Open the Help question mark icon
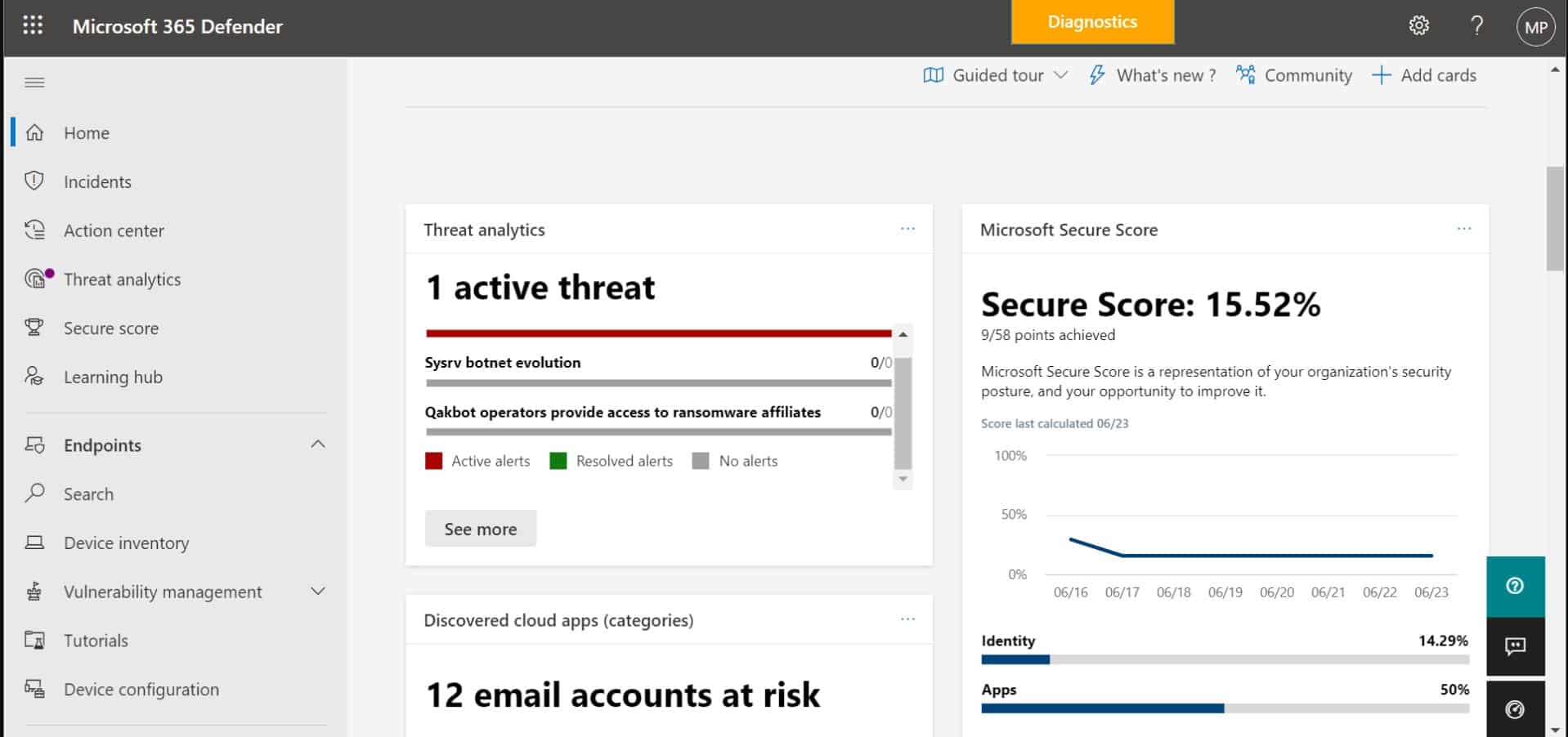The width and height of the screenshot is (1568, 737). click(1476, 25)
